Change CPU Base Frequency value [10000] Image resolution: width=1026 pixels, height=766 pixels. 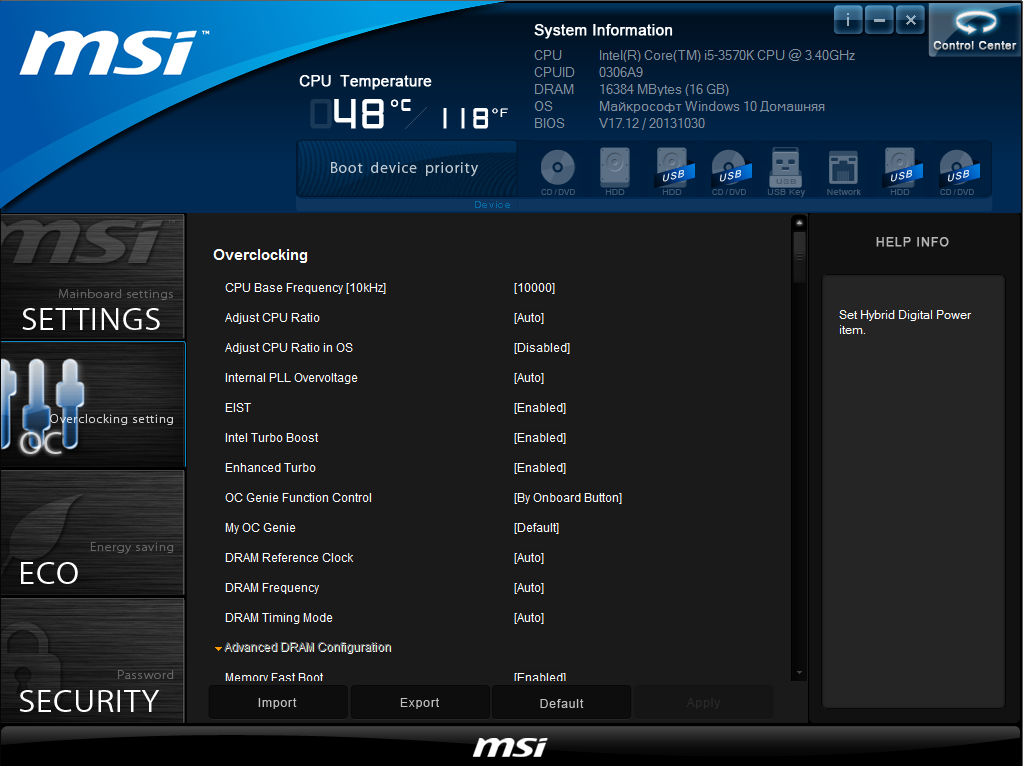pos(534,288)
